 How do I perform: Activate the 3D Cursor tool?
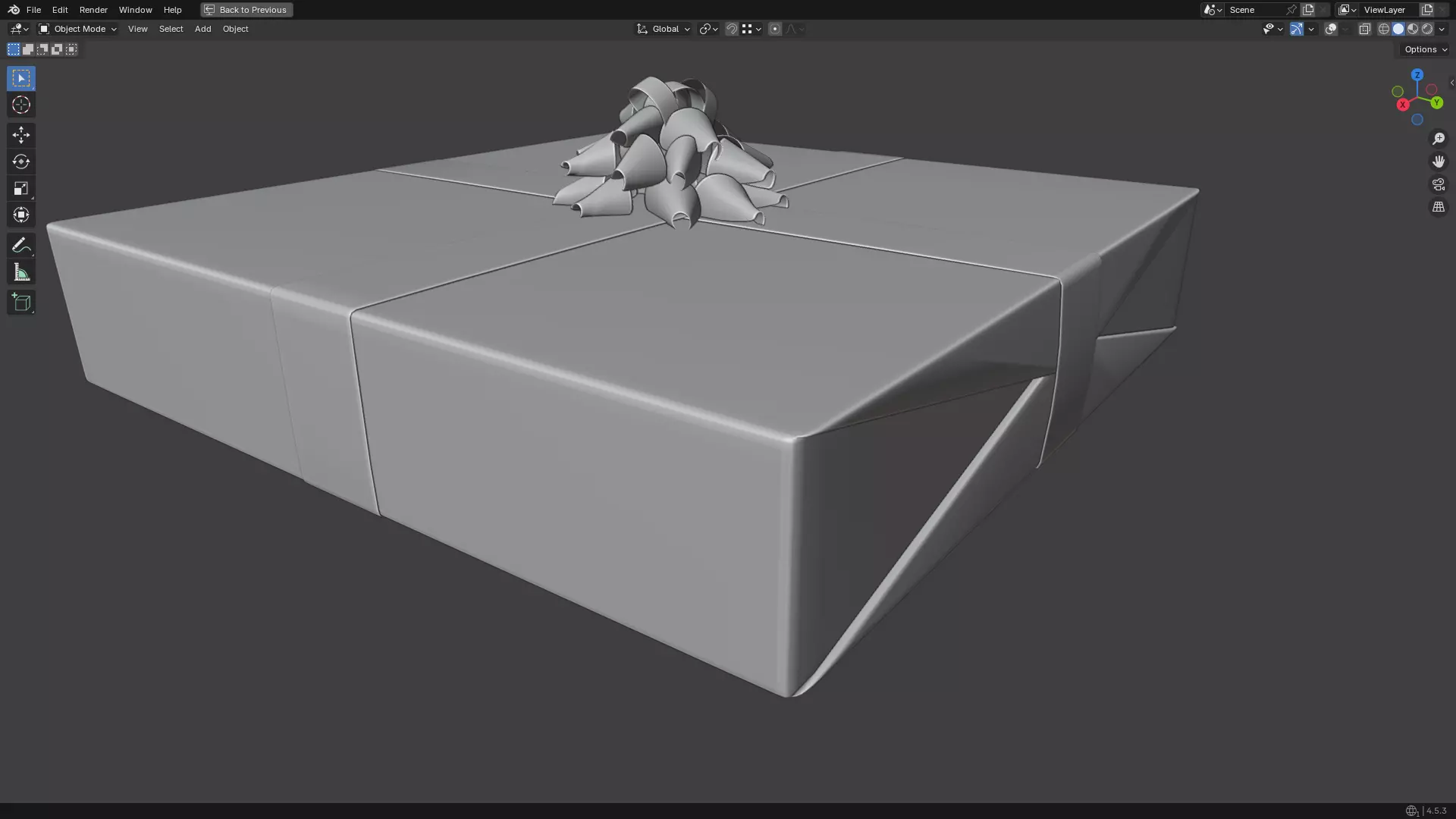[21, 105]
